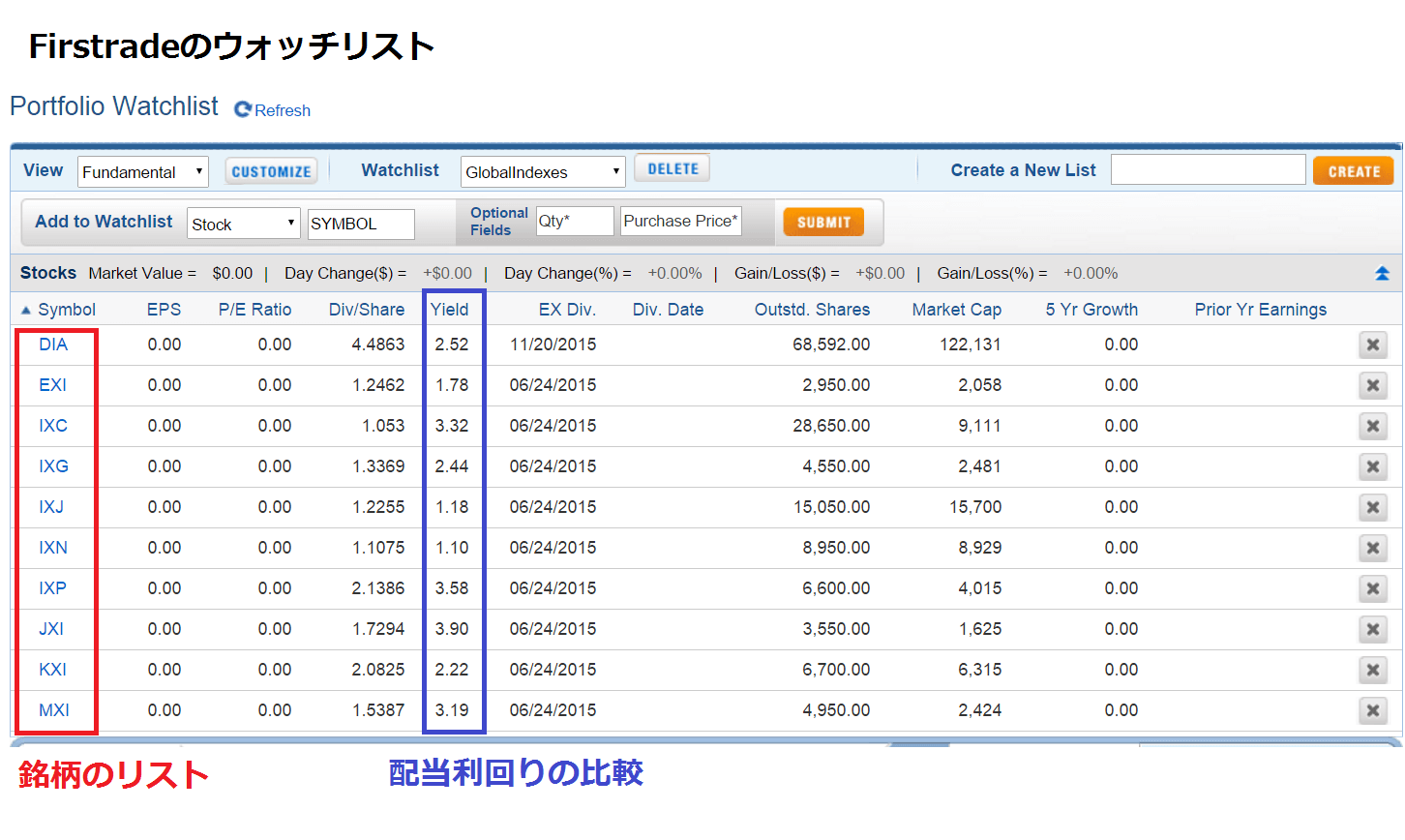This screenshot has height=840, width=1405.
Task: Remove DIA using its delete icon
Action: [x=1372, y=344]
